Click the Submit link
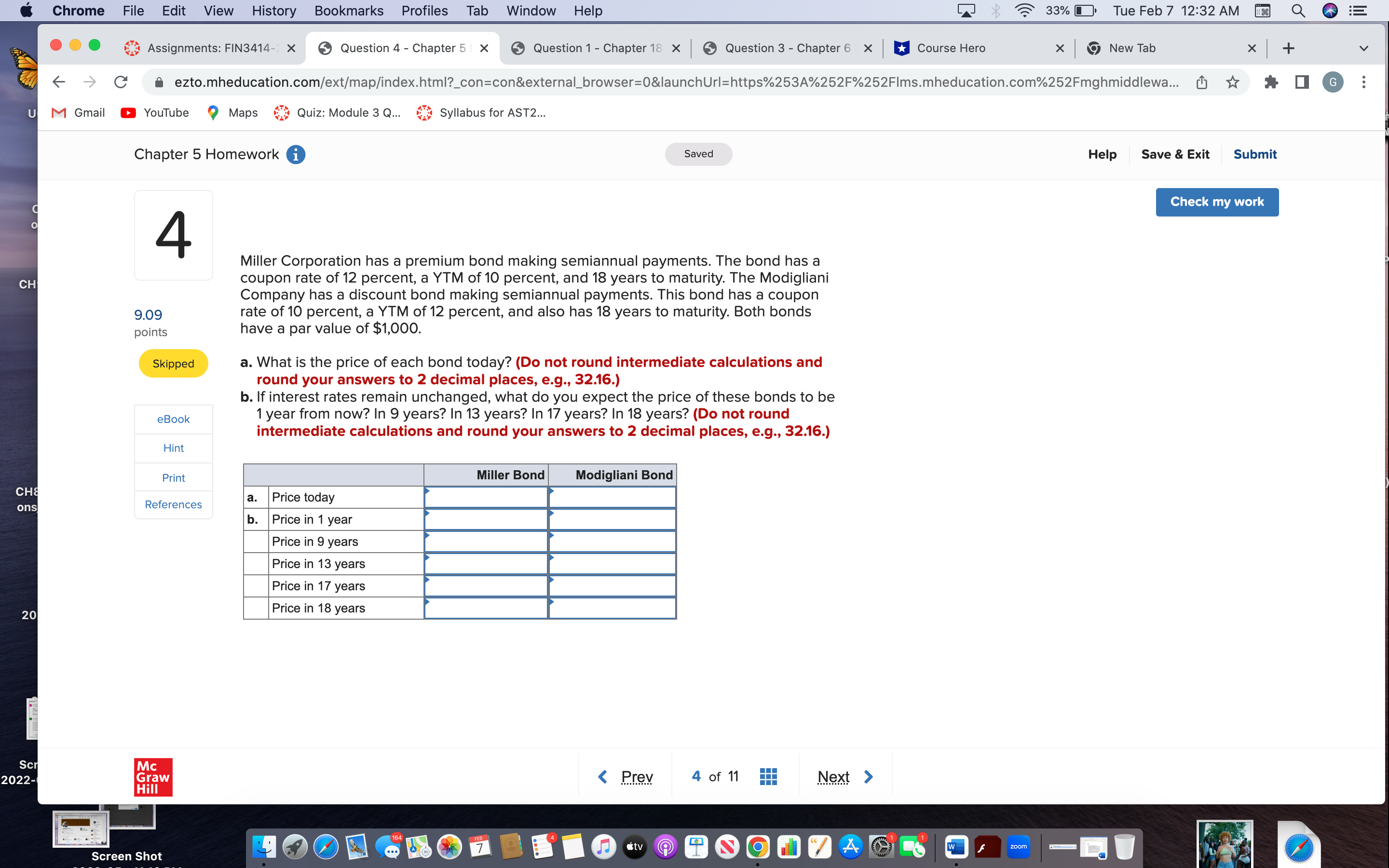1389x868 pixels. pos(1255,154)
